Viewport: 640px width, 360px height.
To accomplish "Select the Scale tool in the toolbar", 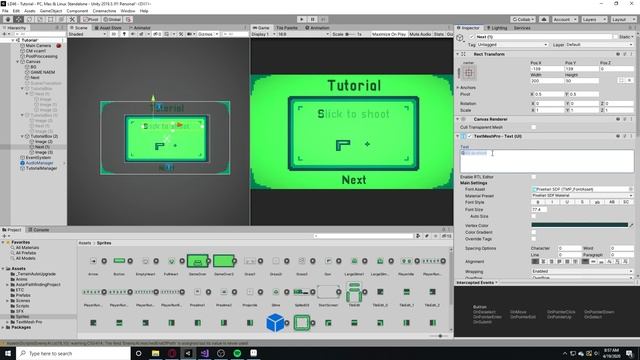I will coord(40,19).
